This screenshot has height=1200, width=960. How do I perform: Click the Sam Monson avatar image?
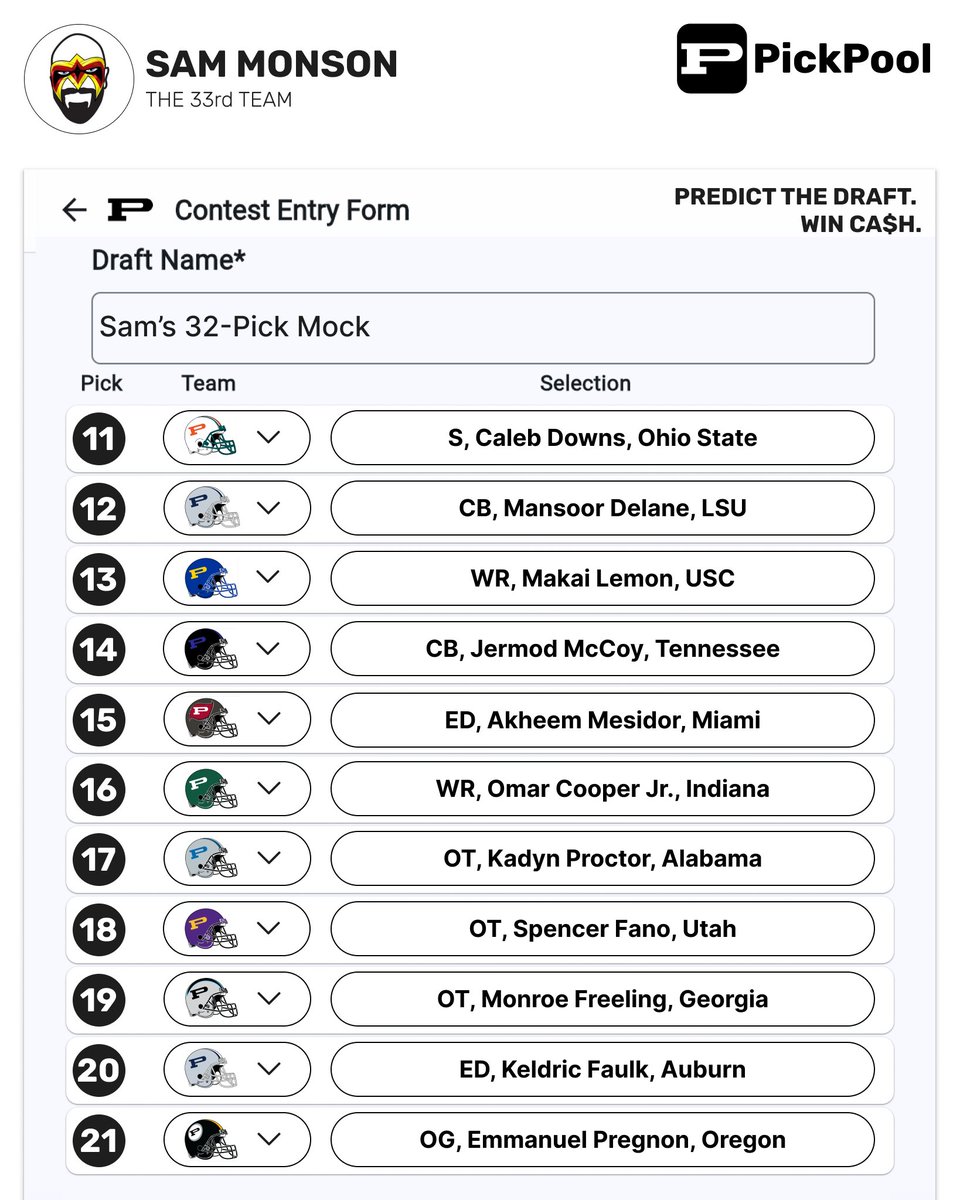point(79,79)
